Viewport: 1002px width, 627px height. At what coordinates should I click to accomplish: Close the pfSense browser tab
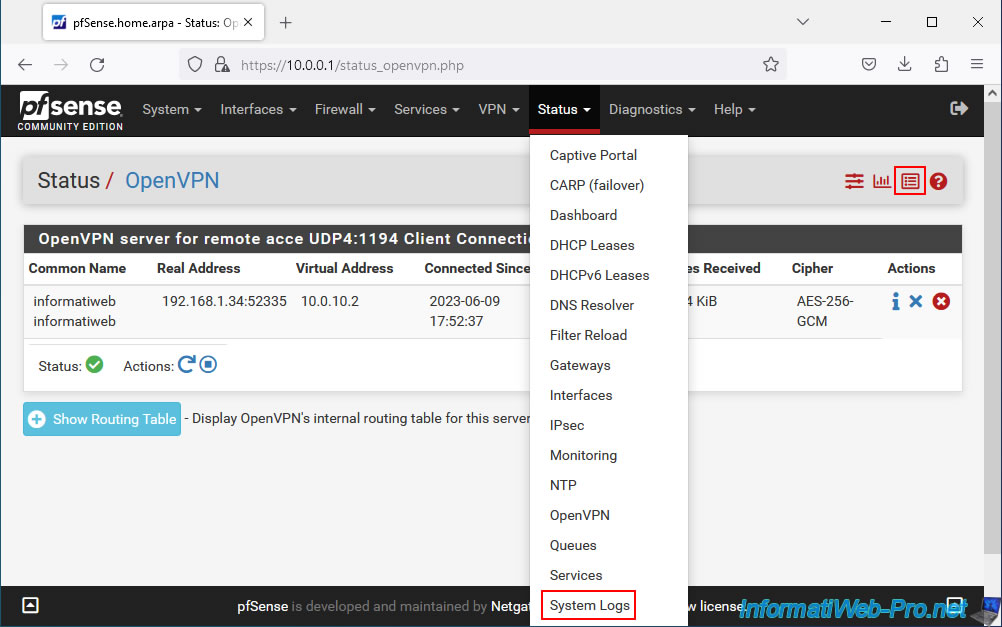click(248, 22)
